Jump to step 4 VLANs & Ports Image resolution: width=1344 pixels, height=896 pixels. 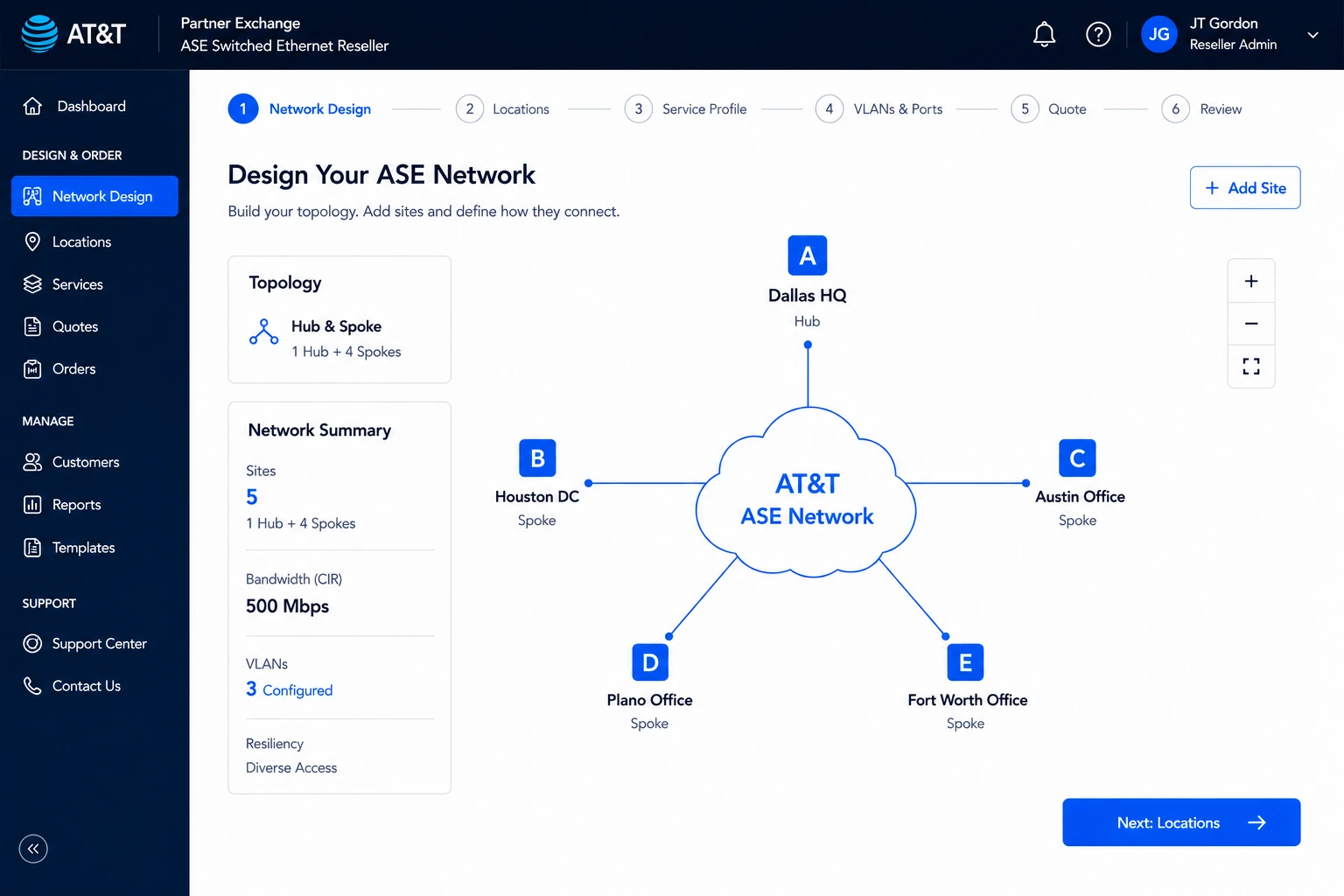[x=878, y=108]
